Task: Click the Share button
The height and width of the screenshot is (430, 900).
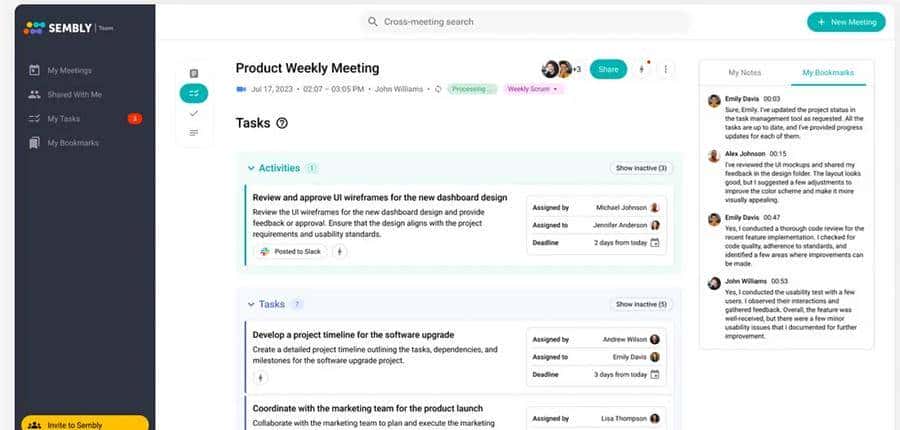Action: pyautogui.click(x=608, y=69)
